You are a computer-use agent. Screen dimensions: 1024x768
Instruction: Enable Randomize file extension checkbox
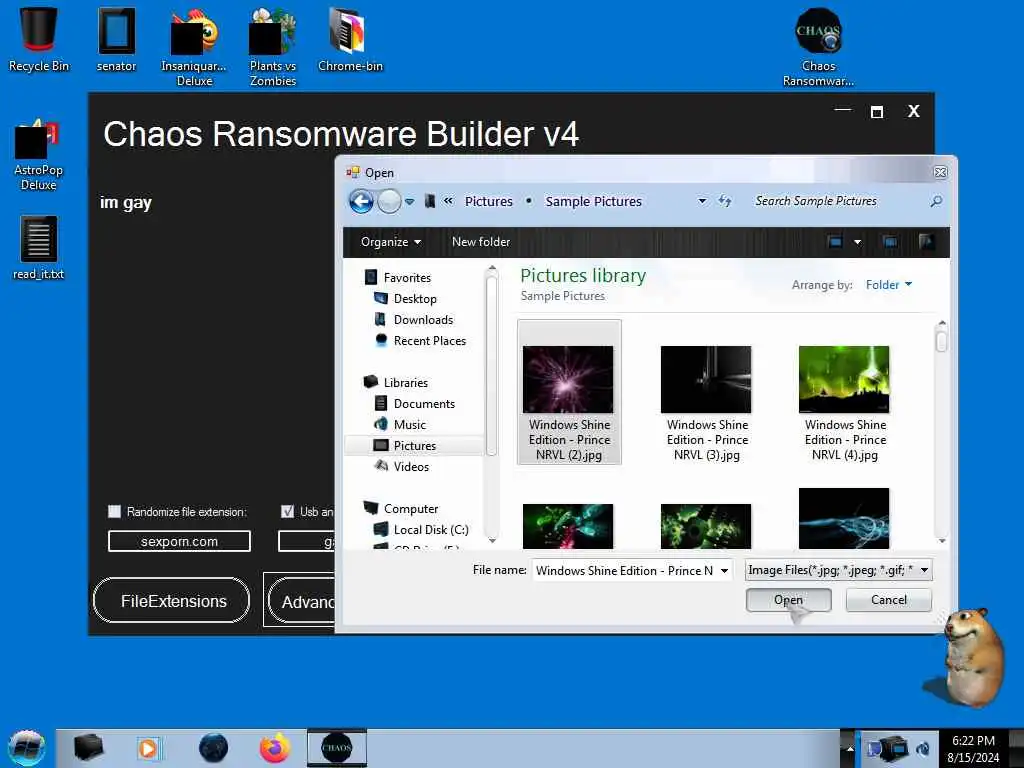114,511
